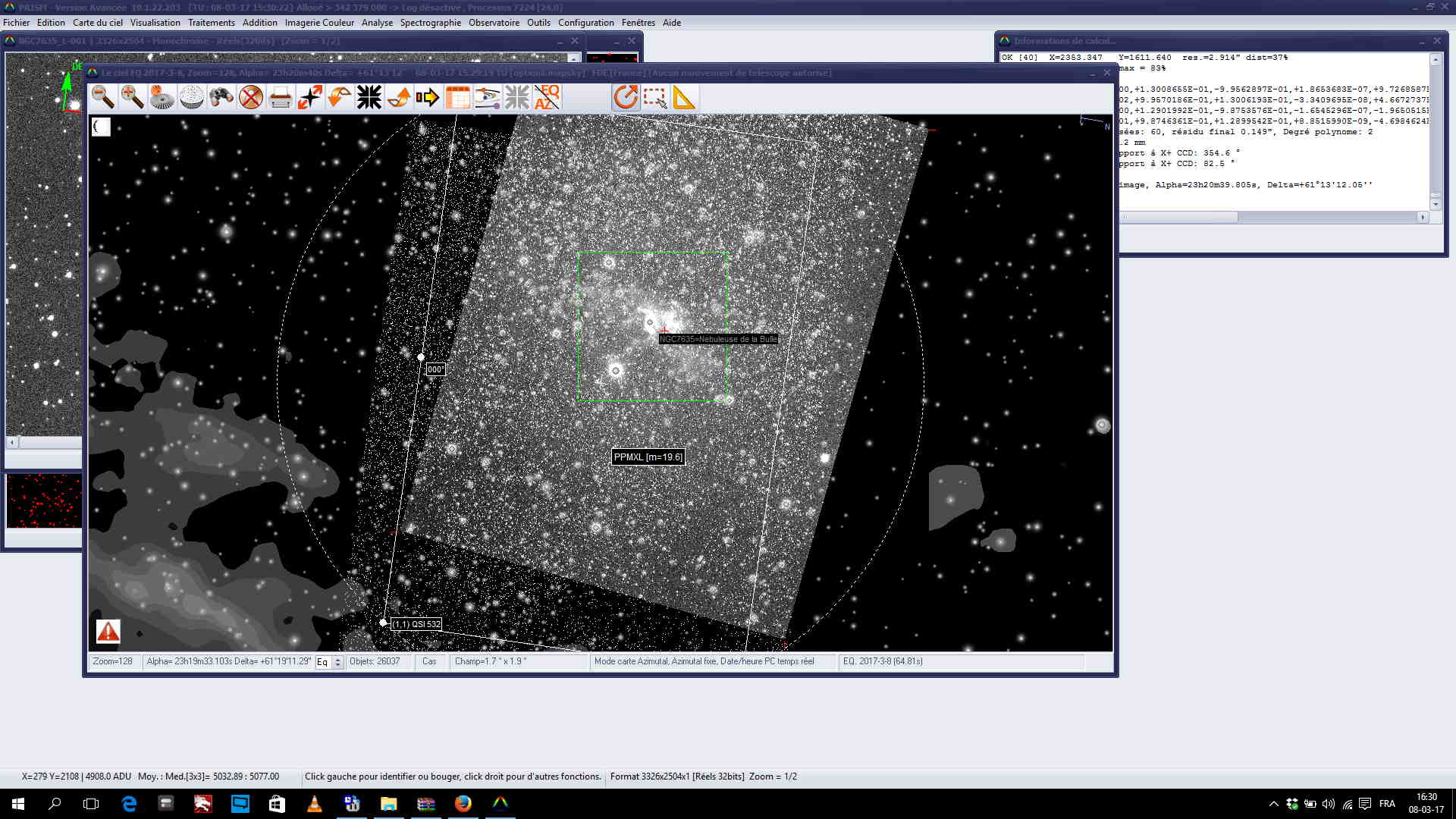The width and height of the screenshot is (1456, 819).
Task: Click the red warning triangle button
Action: tap(108, 631)
